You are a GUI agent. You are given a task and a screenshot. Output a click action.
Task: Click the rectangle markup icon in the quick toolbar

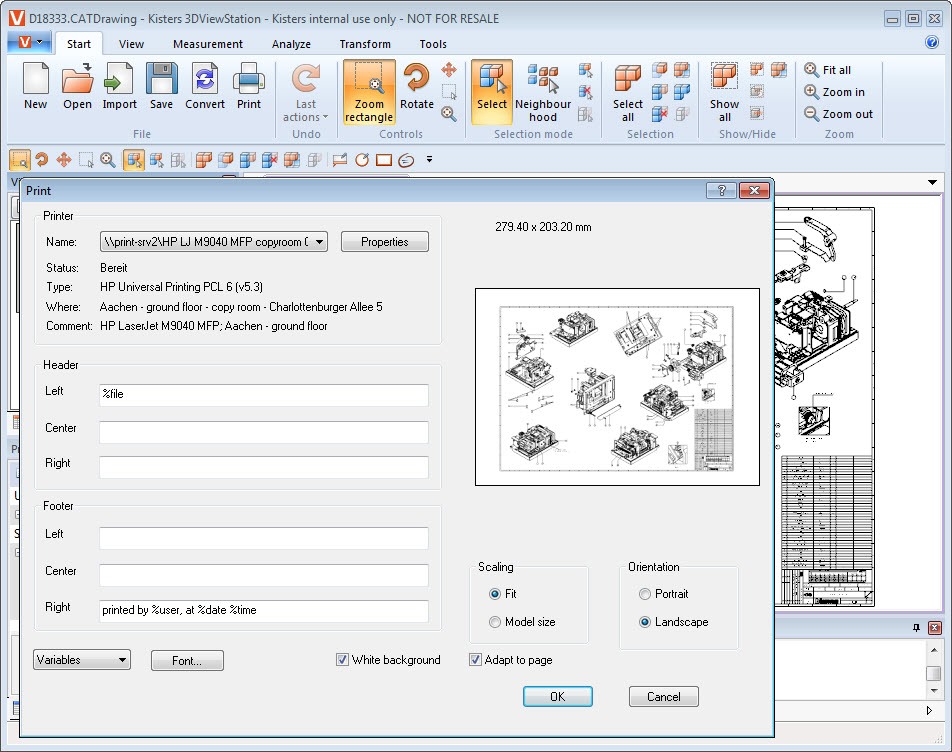pos(384,160)
